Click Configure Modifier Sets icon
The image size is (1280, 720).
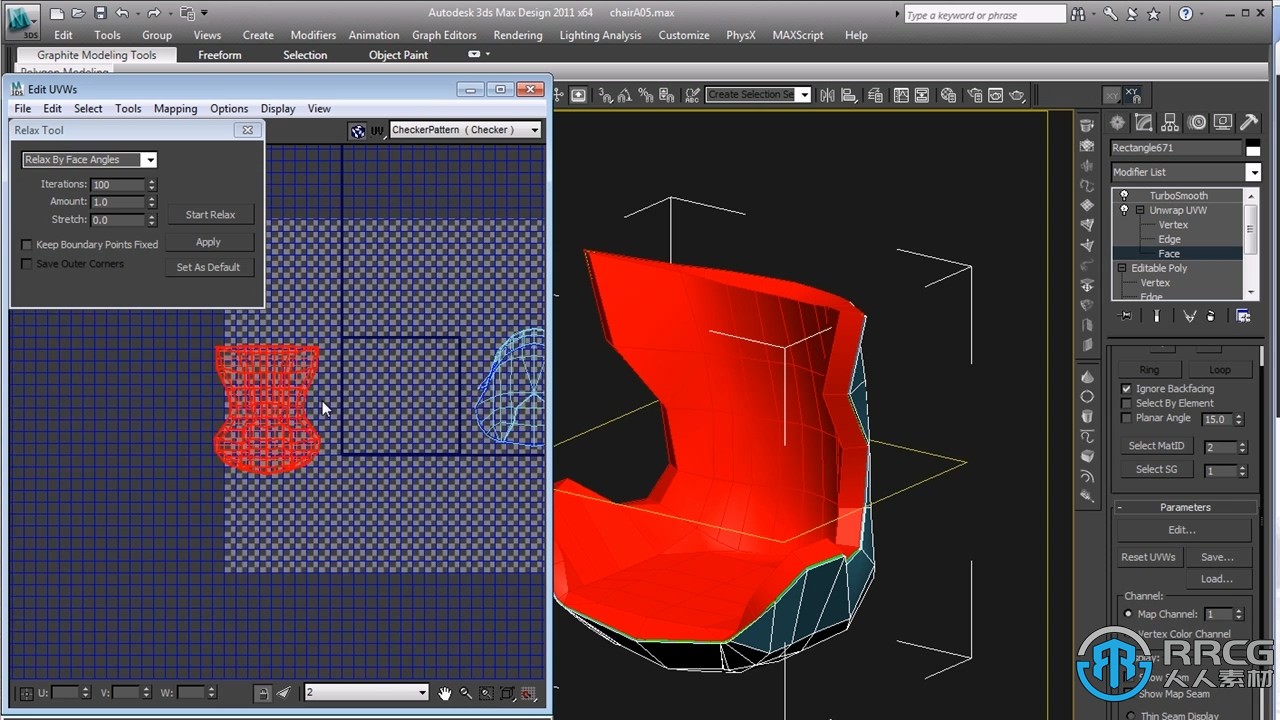tap(1243, 316)
